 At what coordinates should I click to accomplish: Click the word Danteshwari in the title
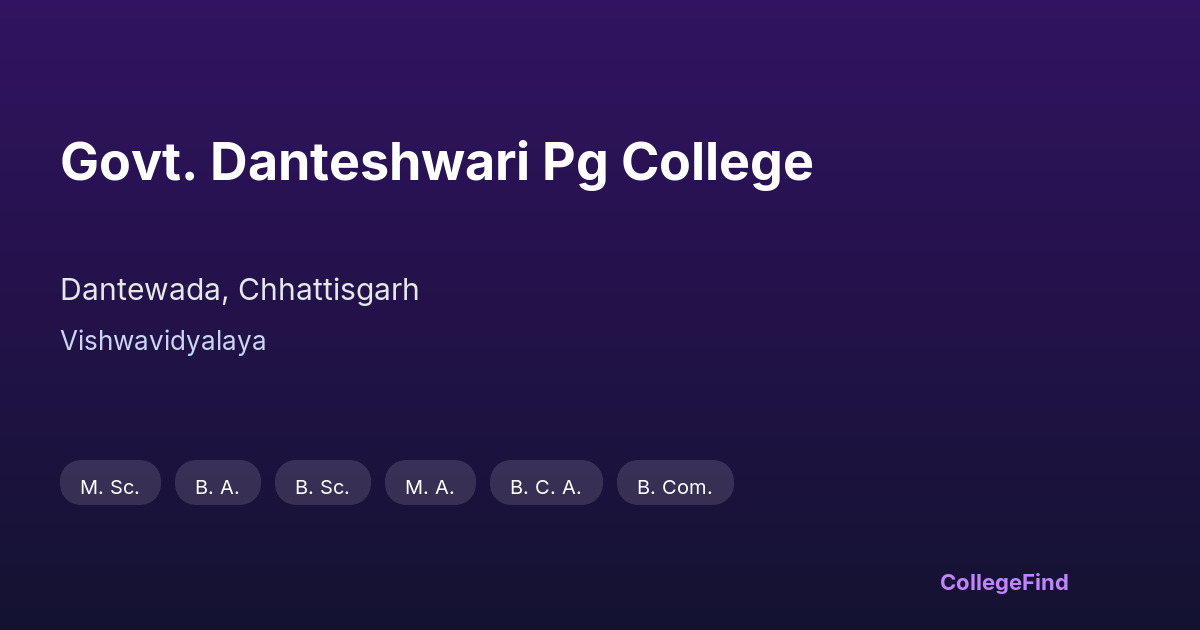(x=370, y=162)
